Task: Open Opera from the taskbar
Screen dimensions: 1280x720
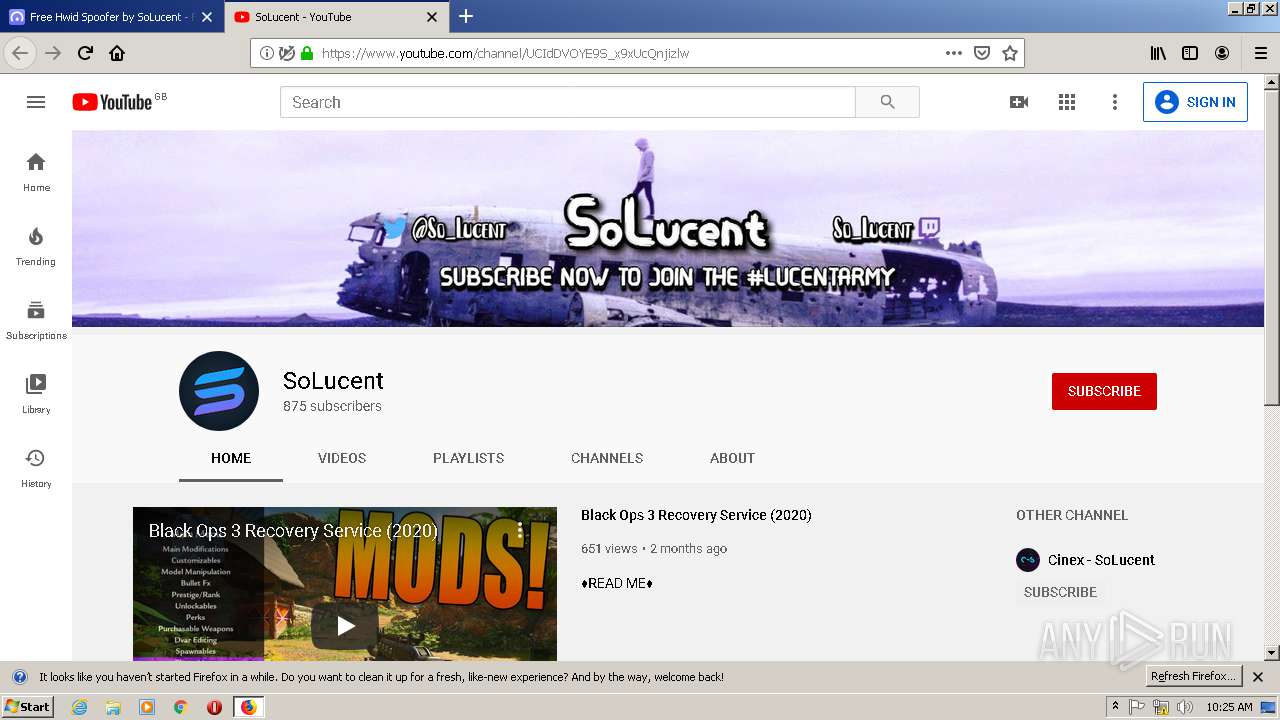Action: [x=214, y=707]
